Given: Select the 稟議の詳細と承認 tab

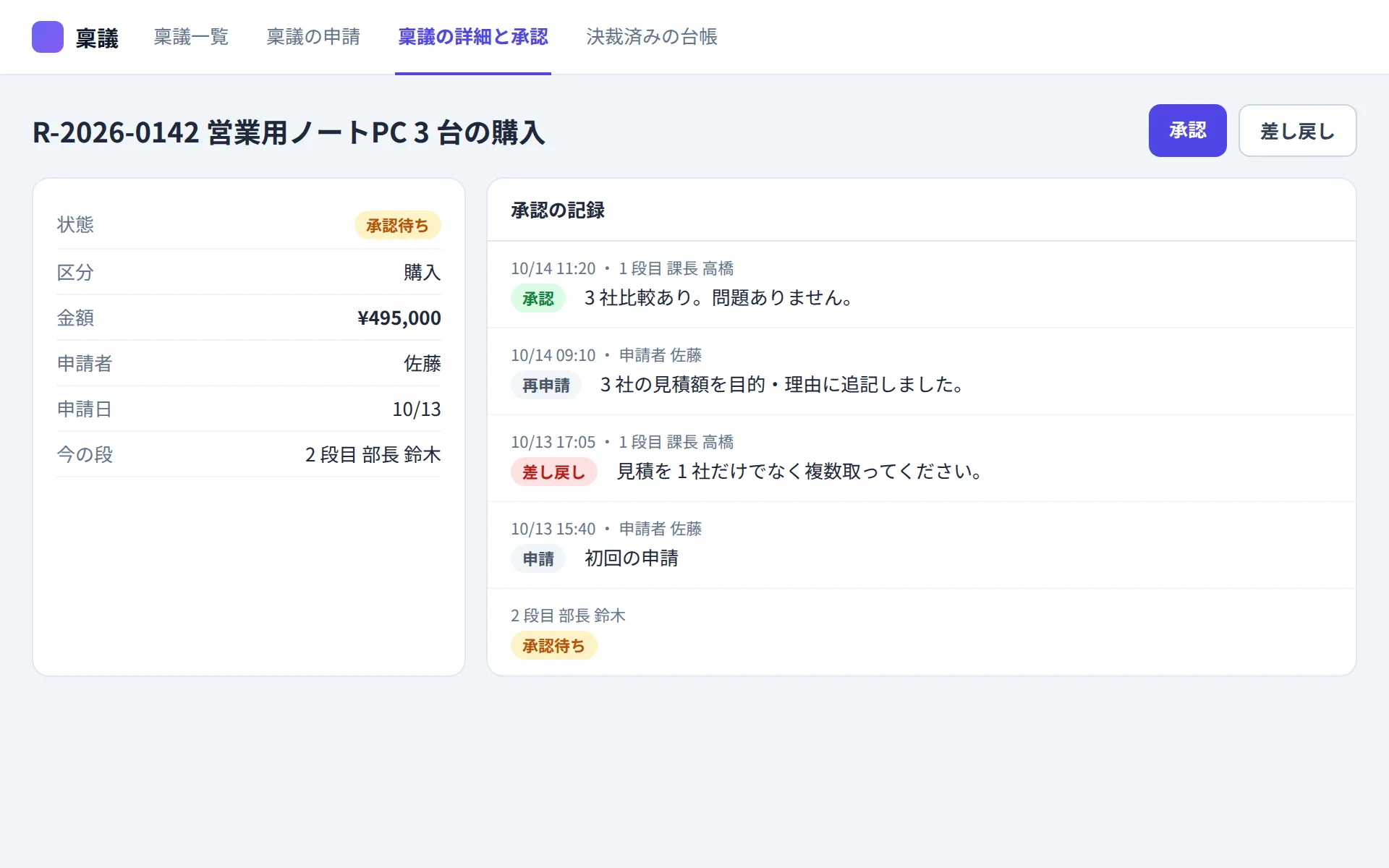Looking at the screenshot, I should tap(473, 37).
